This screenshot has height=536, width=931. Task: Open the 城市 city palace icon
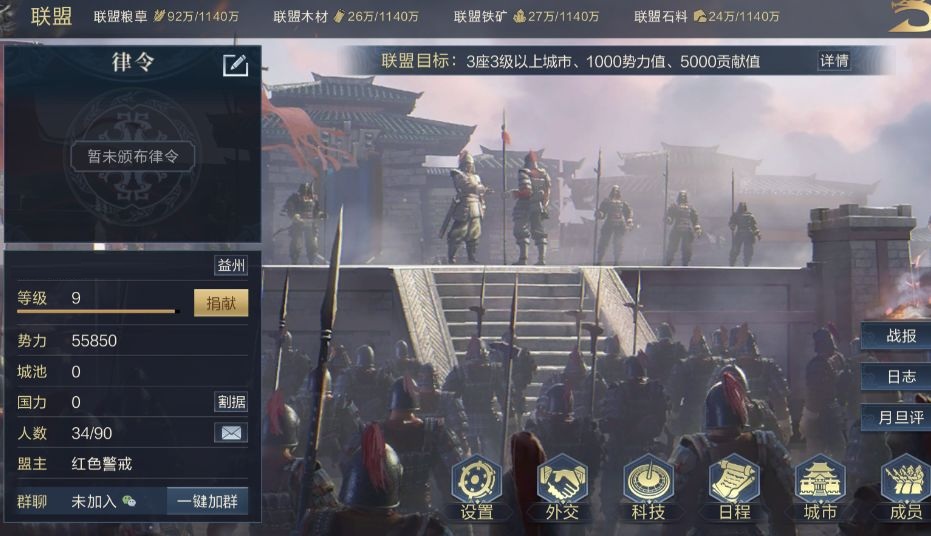pos(820,488)
